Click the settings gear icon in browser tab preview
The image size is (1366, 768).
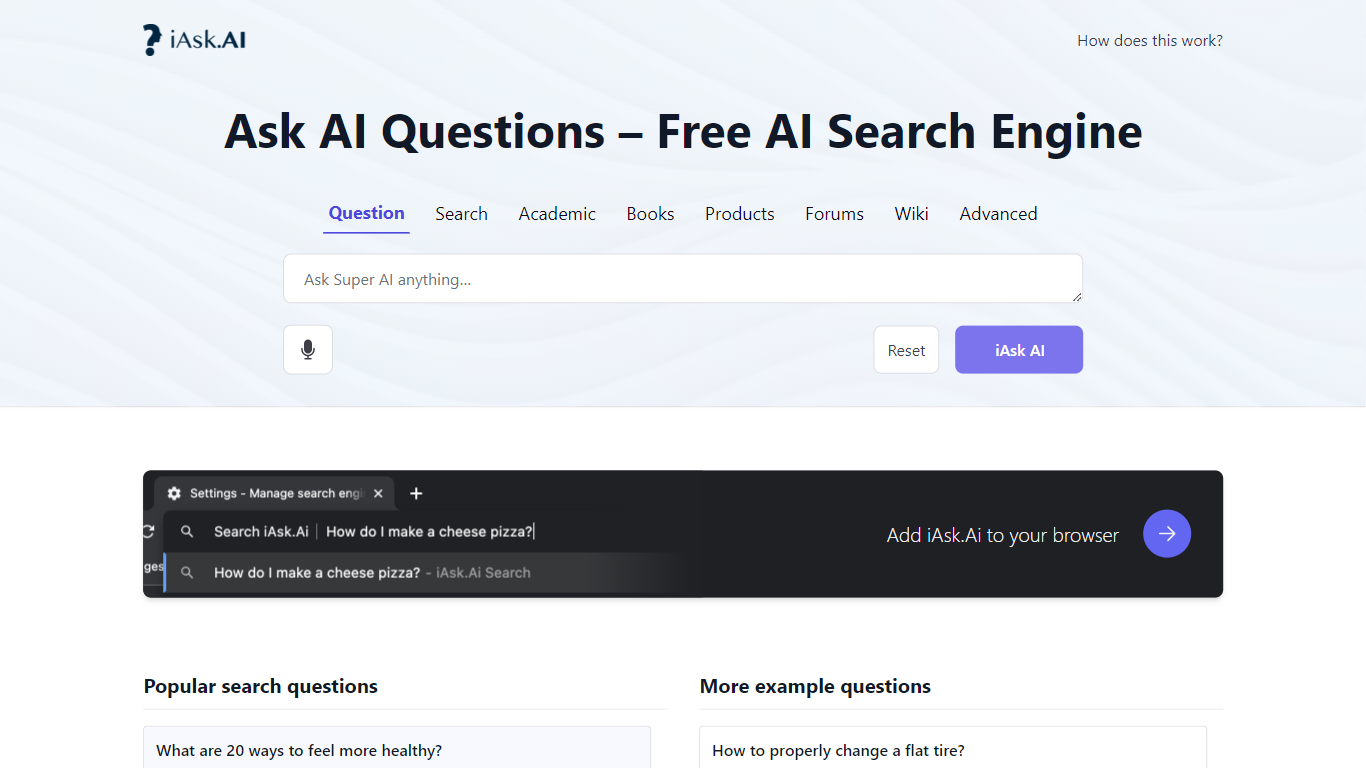(x=174, y=493)
